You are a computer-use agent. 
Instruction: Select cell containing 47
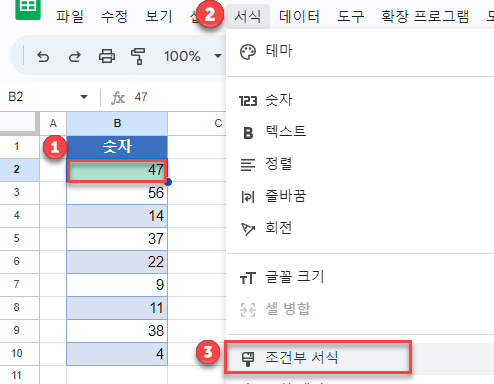pos(117,170)
